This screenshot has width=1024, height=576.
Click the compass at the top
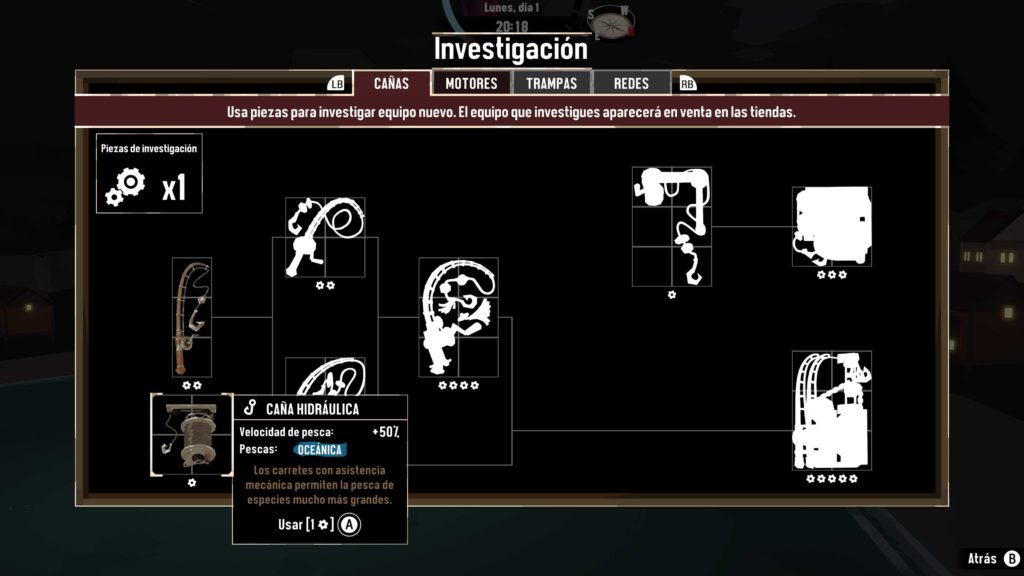[612, 24]
